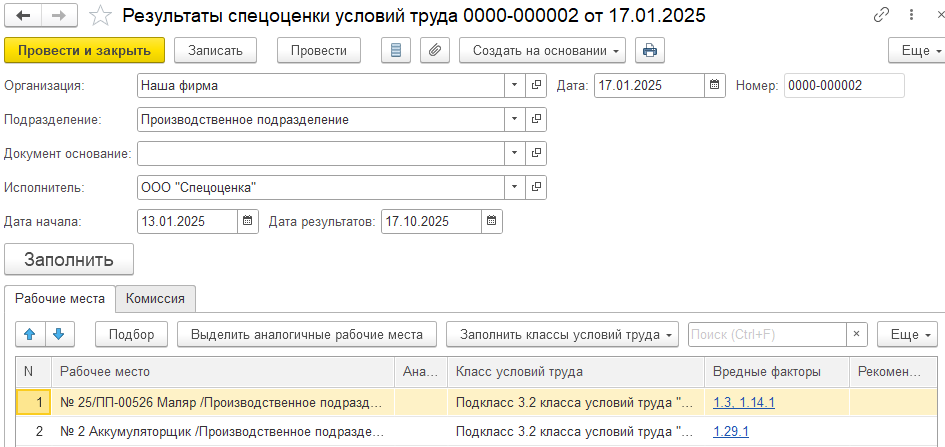Open calendar for Дата начала field
945x447 pixels.
tap(247, 221)
